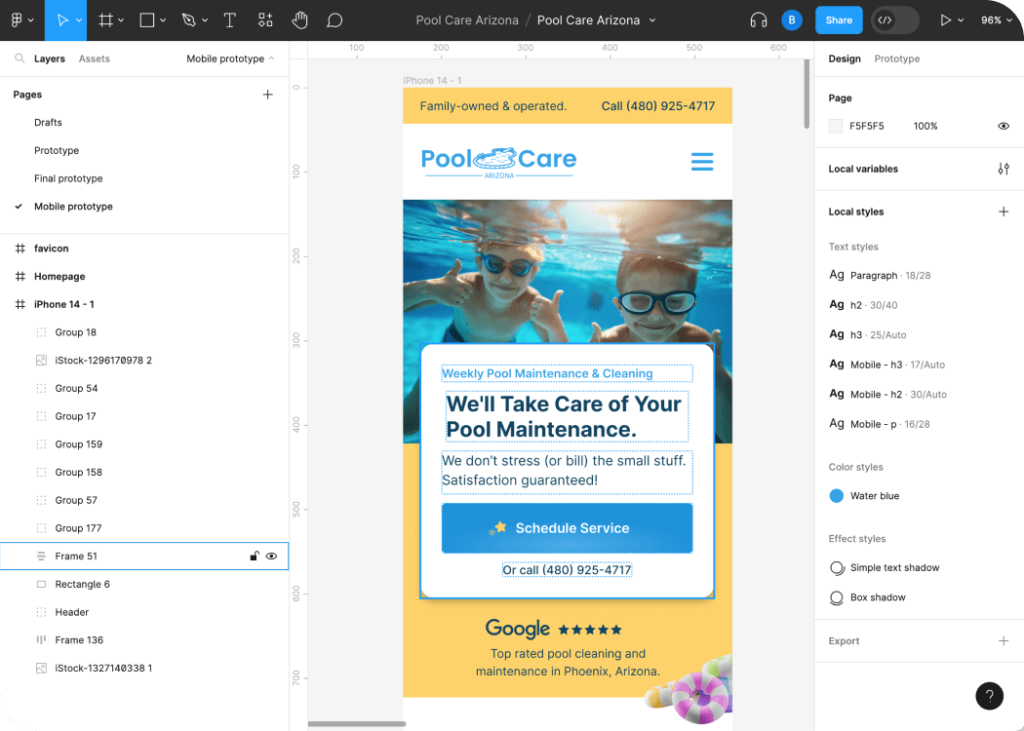
Task: Click the canvas horizontal scrollbar
Action: click(x=357, y=723)
